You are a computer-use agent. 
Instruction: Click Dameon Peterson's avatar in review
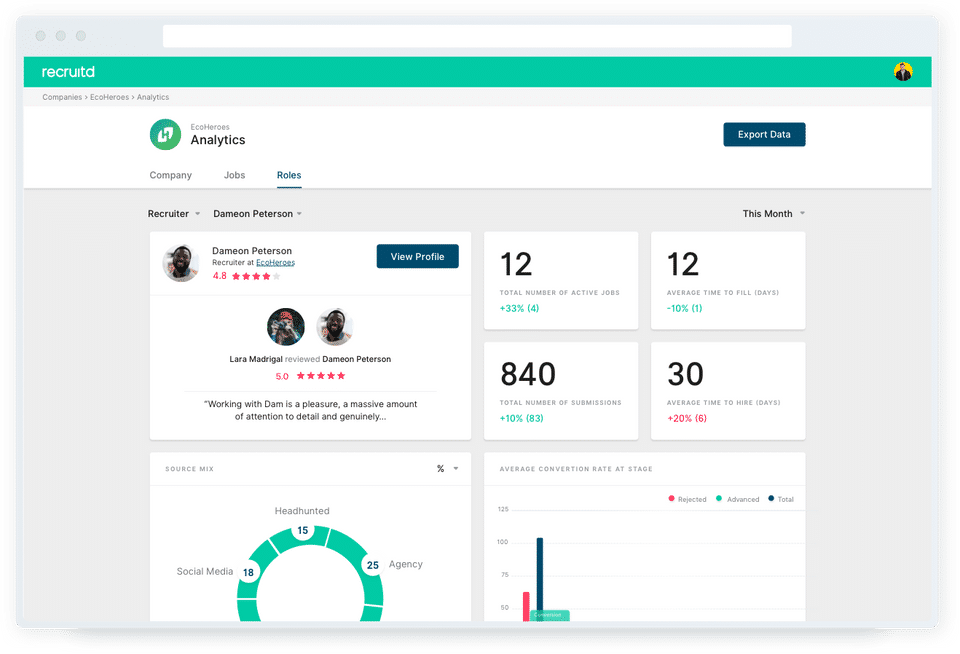pos(334,326)
